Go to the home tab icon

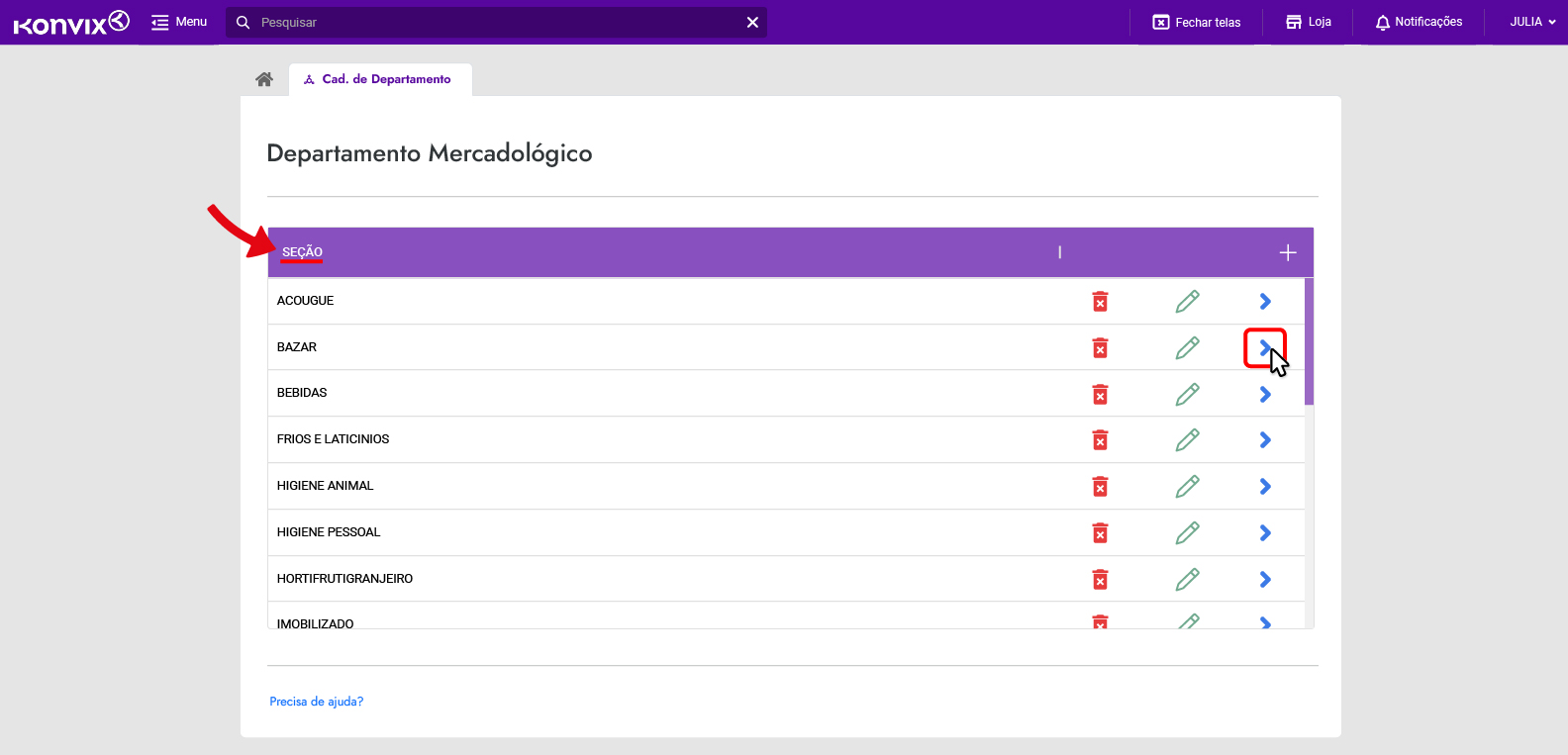[x=264, y=79]
